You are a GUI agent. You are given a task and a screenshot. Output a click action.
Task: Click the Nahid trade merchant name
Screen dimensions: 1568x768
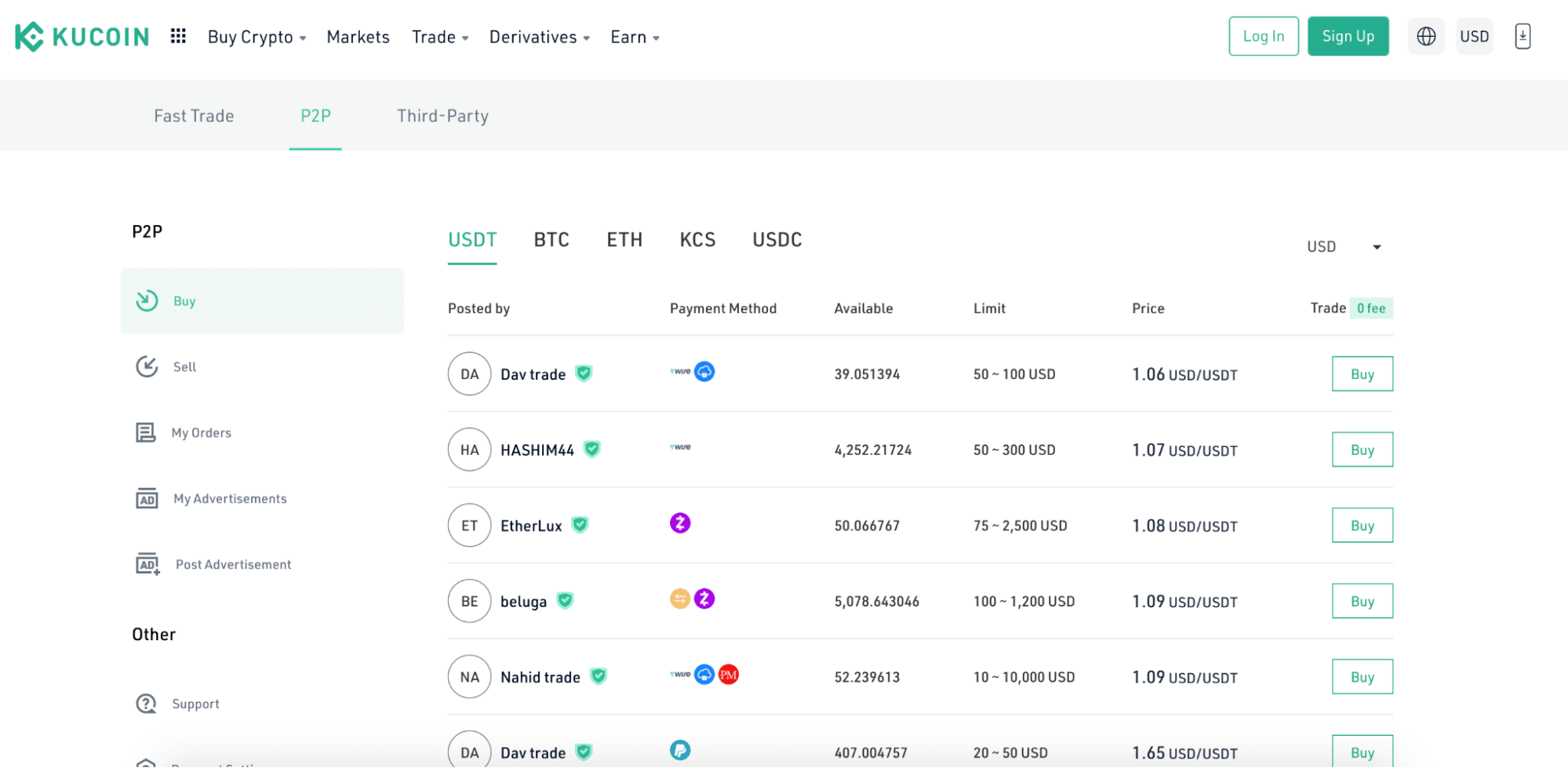[540, 677]
